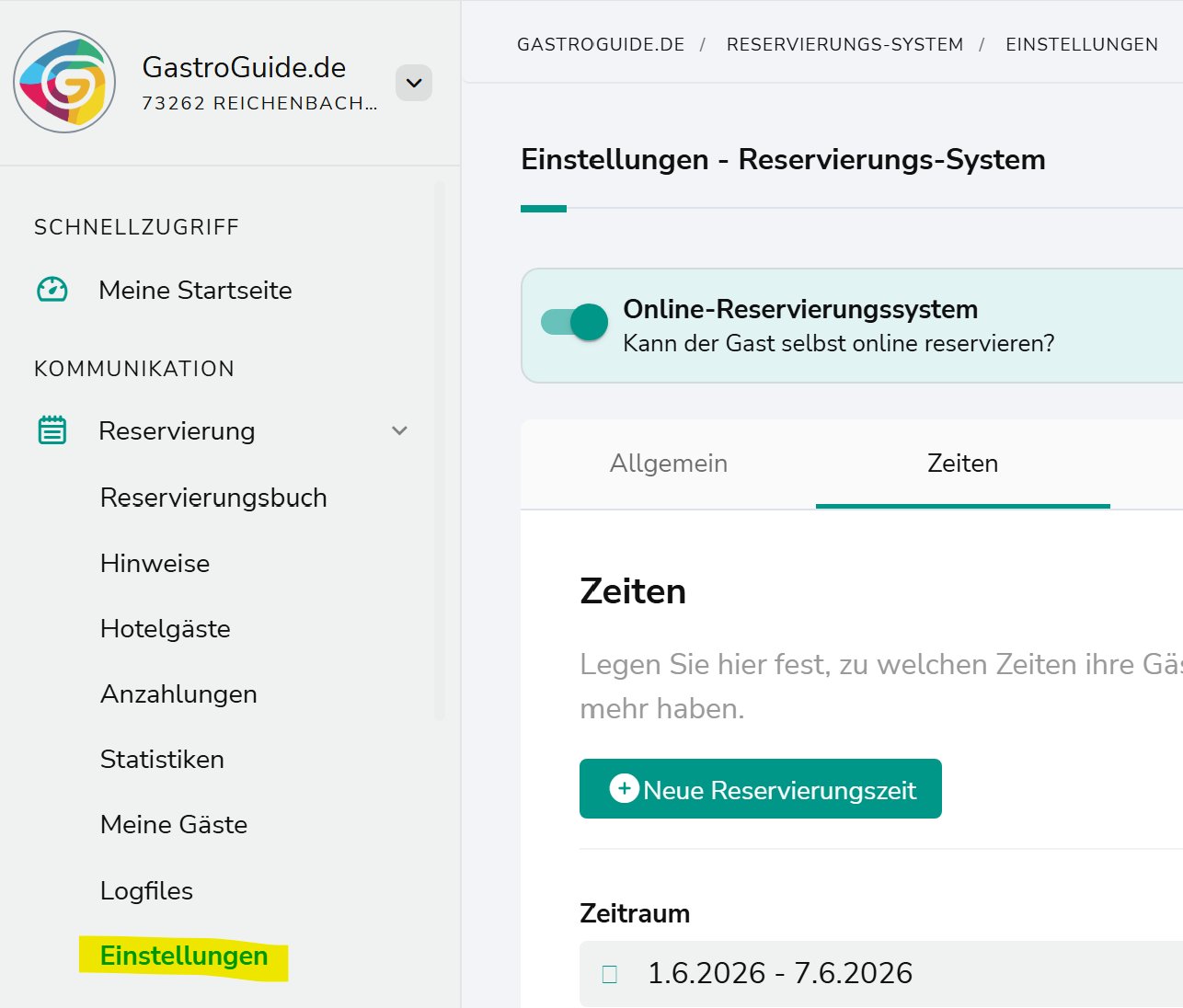1183x1008 pixels.
Task: Click the Einstellungen - Reservierungs-System heading
Action: coord(783,159)
